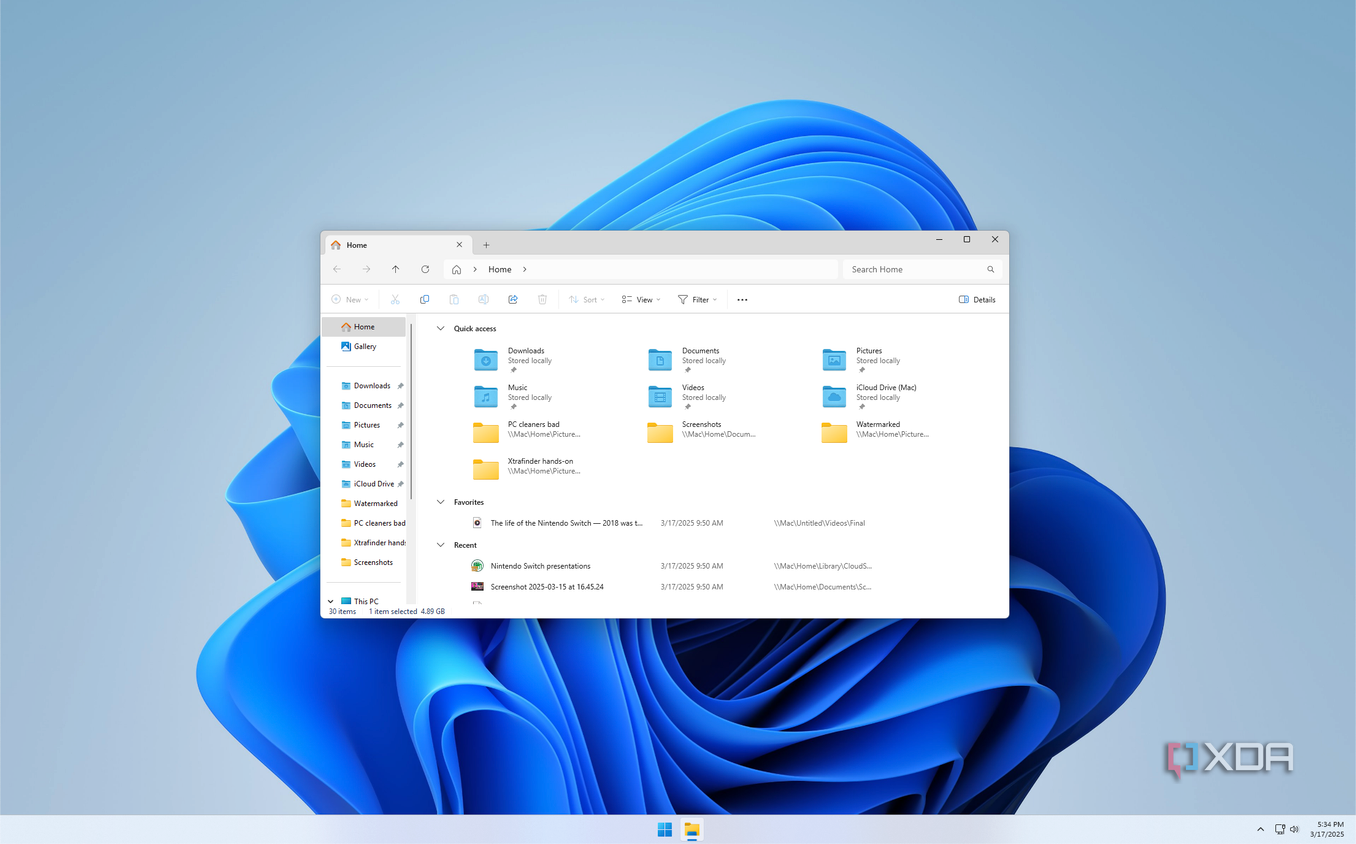Viewport: 1356px width, 844px height.
Task: Collapse the Recent section
Action: (x=441, y=545)
